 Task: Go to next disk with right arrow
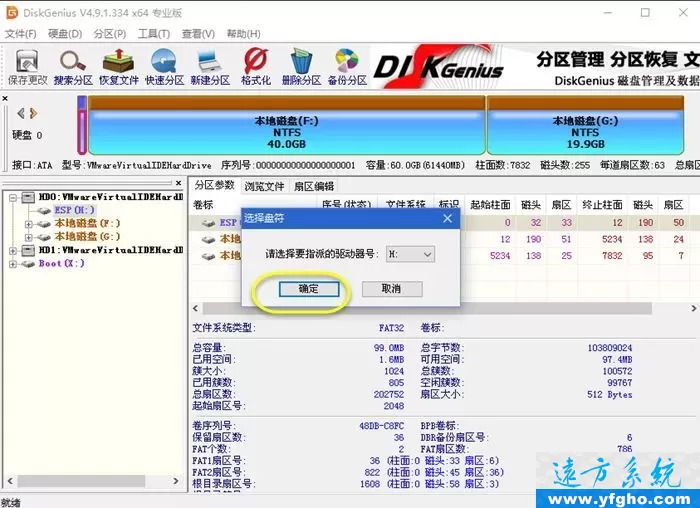pos(33,113)
